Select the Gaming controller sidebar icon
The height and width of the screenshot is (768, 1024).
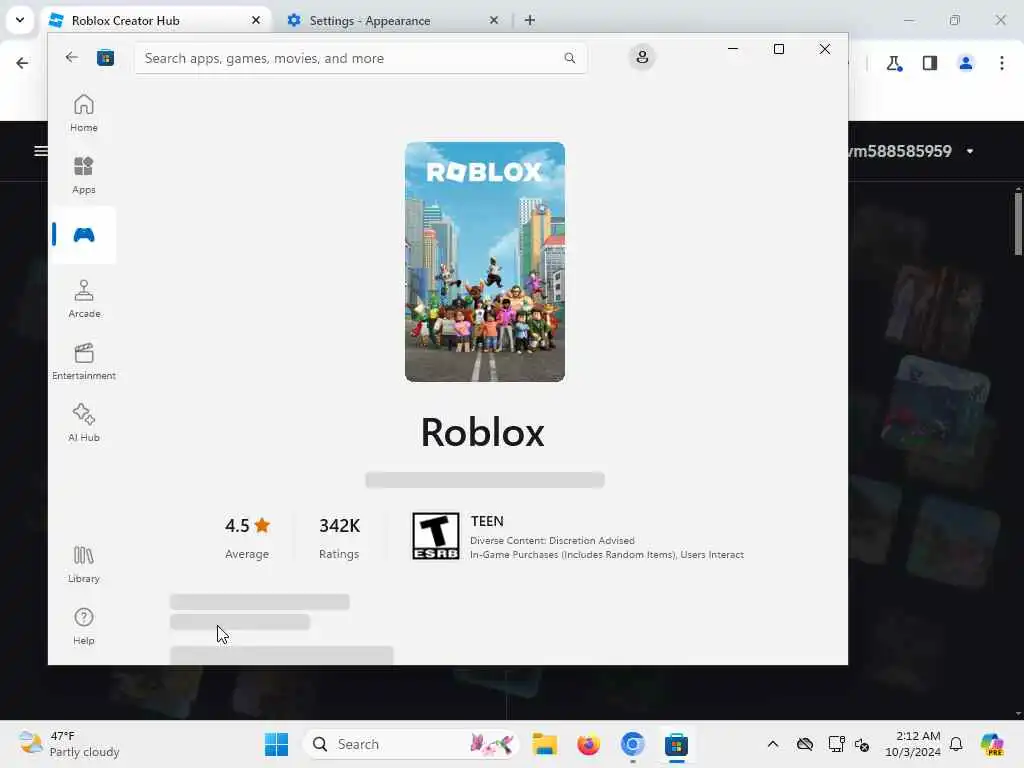pos(84,235)
